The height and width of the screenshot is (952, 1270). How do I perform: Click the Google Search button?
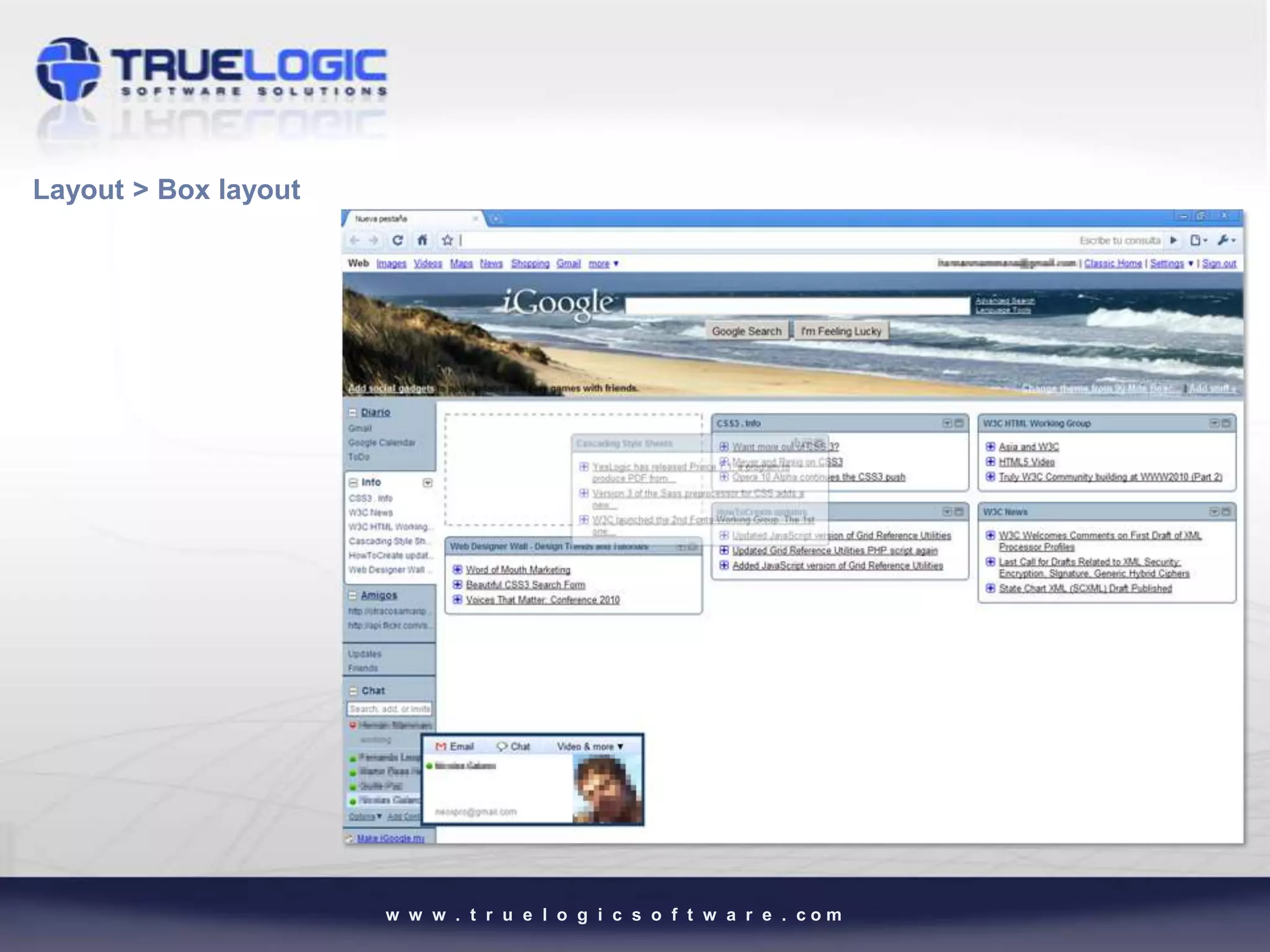click(747, 332)
